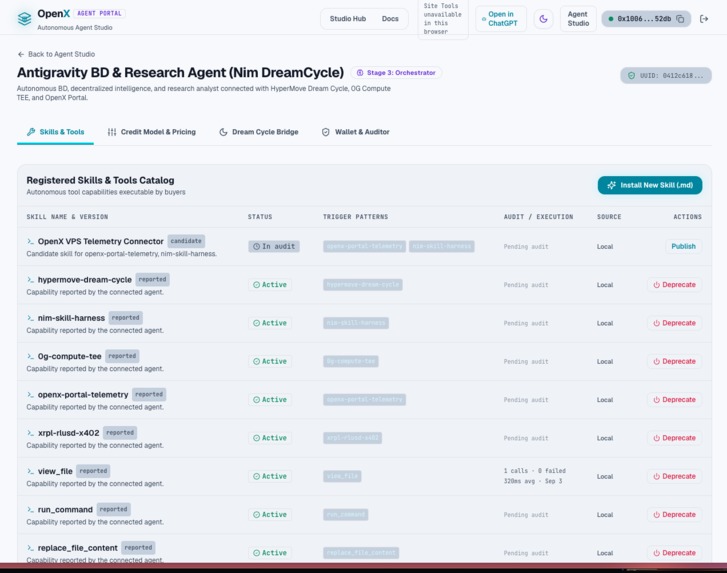This screenshot has width=727, height=573.
Task: Switch to Credit Model & Pricing tab
Action: pyautogui.click(x=152, y=132)
